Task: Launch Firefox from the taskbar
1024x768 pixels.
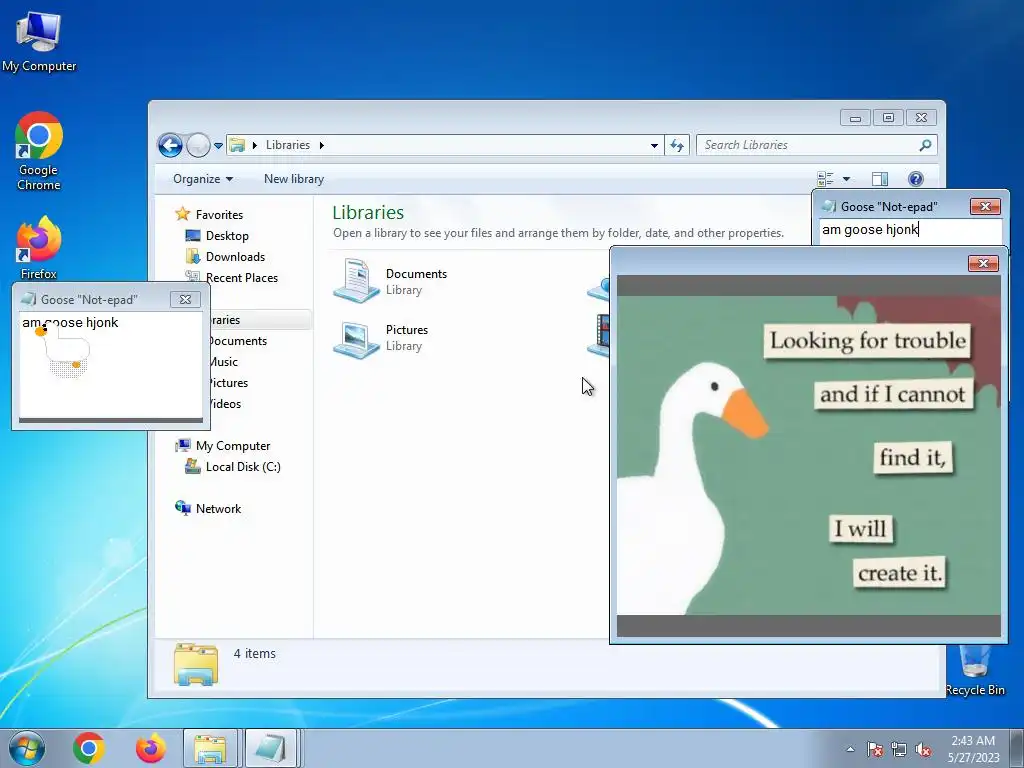Action: (151, 748)
